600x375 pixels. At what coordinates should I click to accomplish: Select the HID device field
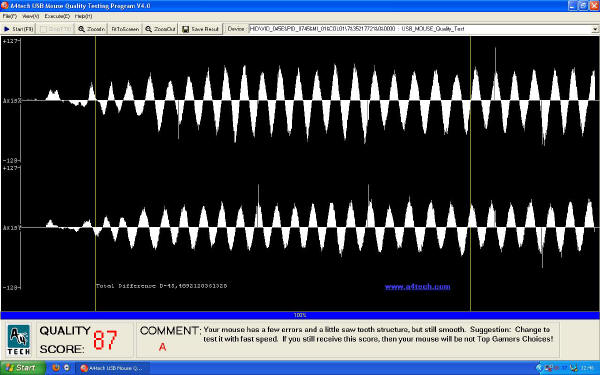420,29
